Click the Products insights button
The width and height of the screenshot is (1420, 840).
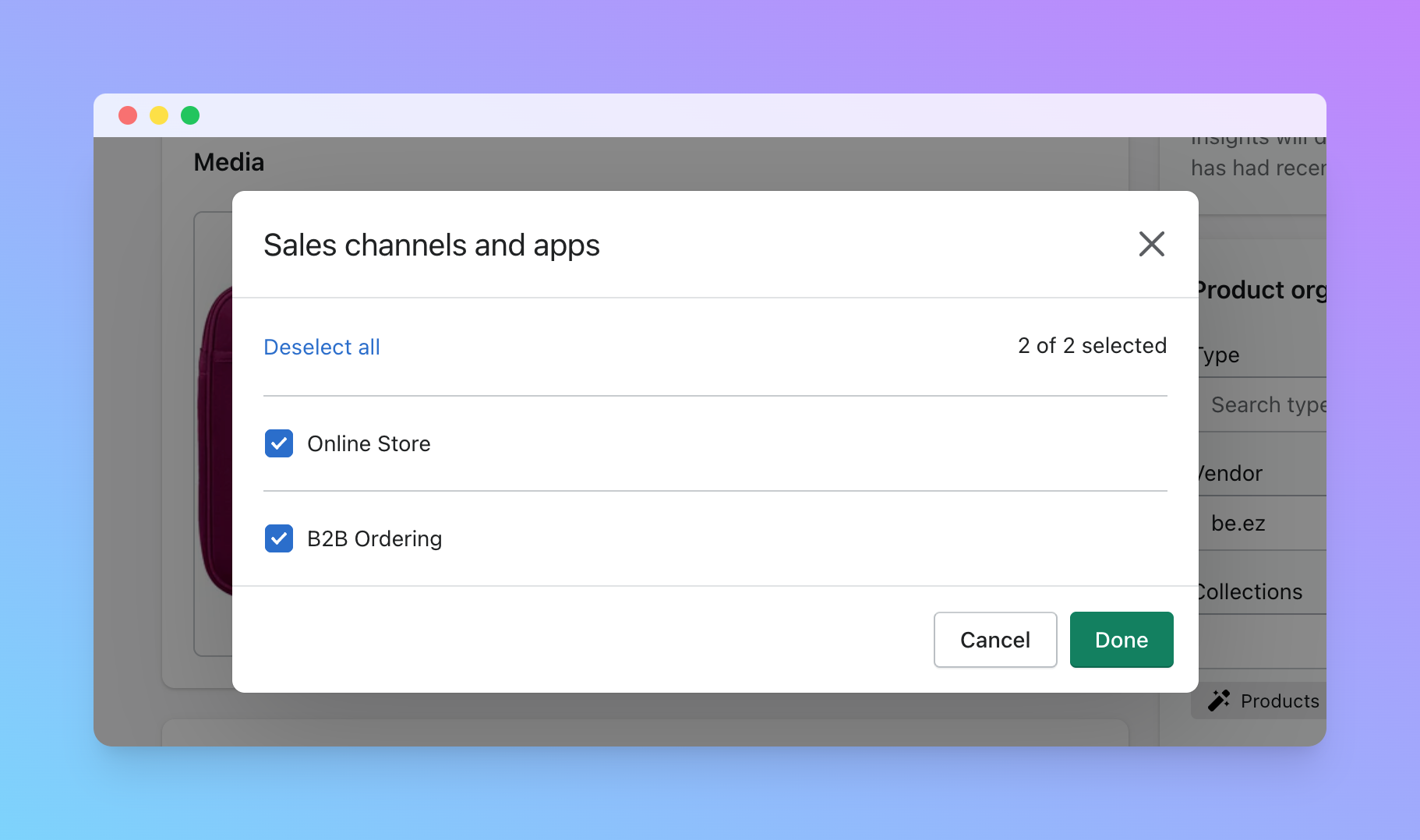click(1263, 701)
